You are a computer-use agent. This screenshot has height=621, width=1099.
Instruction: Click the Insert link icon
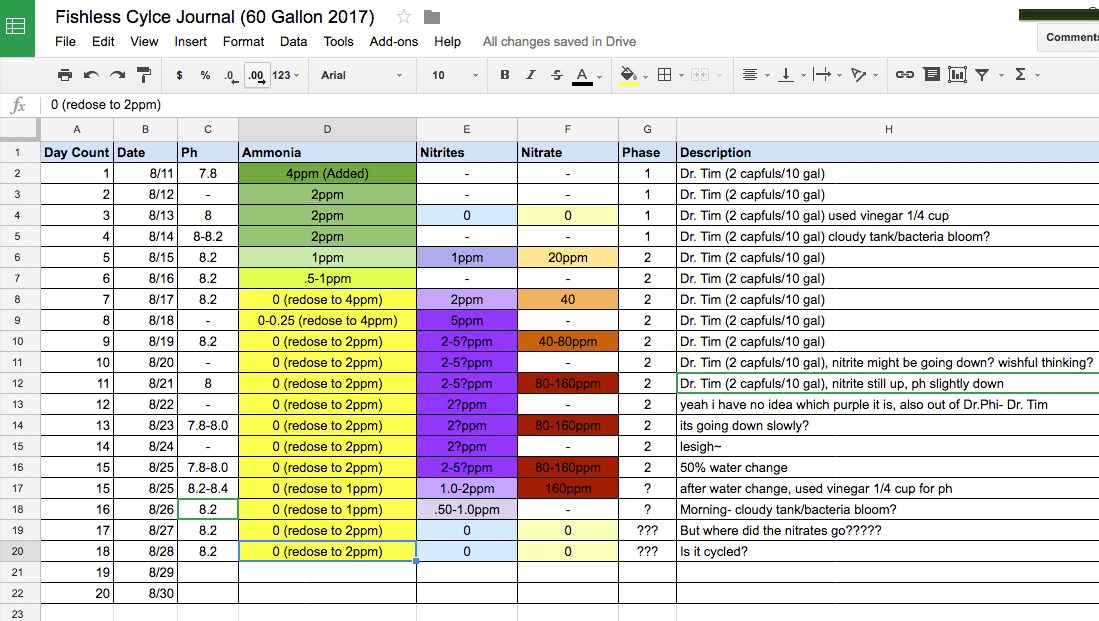(904, 75)
